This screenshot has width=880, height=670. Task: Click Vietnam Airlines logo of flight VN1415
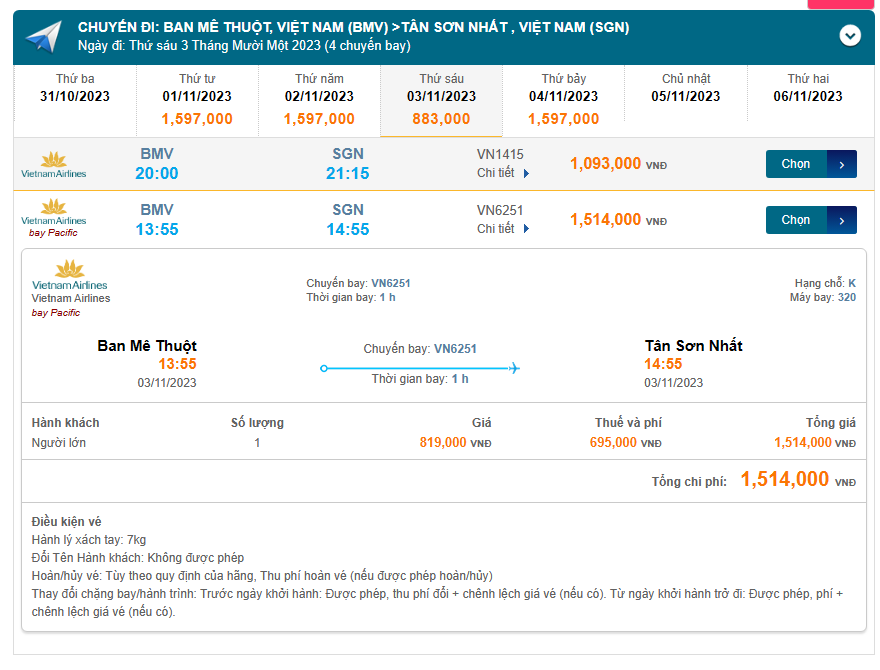click(x=54, y=164)
